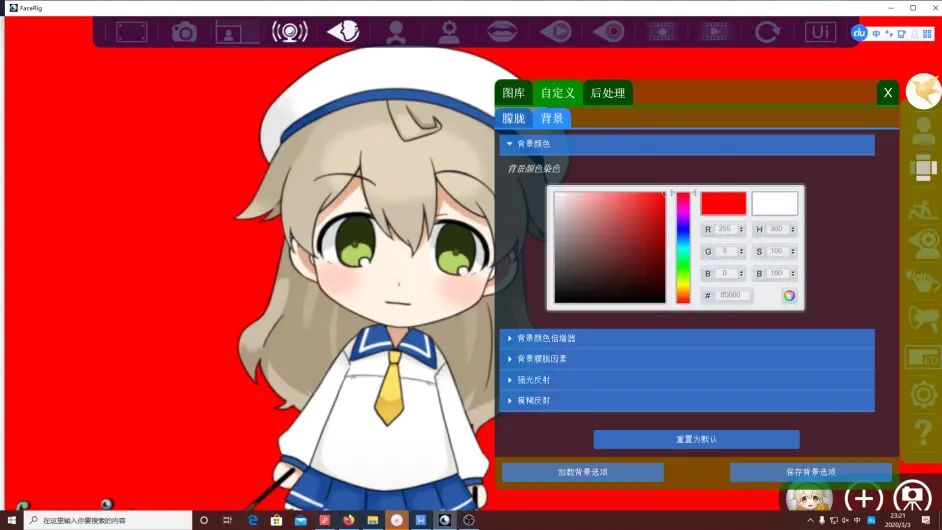Image resolution: width=942 pixels, height=530 pixels.
Task: Toggle the webcam picture-in-picture icon
Action: (x=237, y=32)
